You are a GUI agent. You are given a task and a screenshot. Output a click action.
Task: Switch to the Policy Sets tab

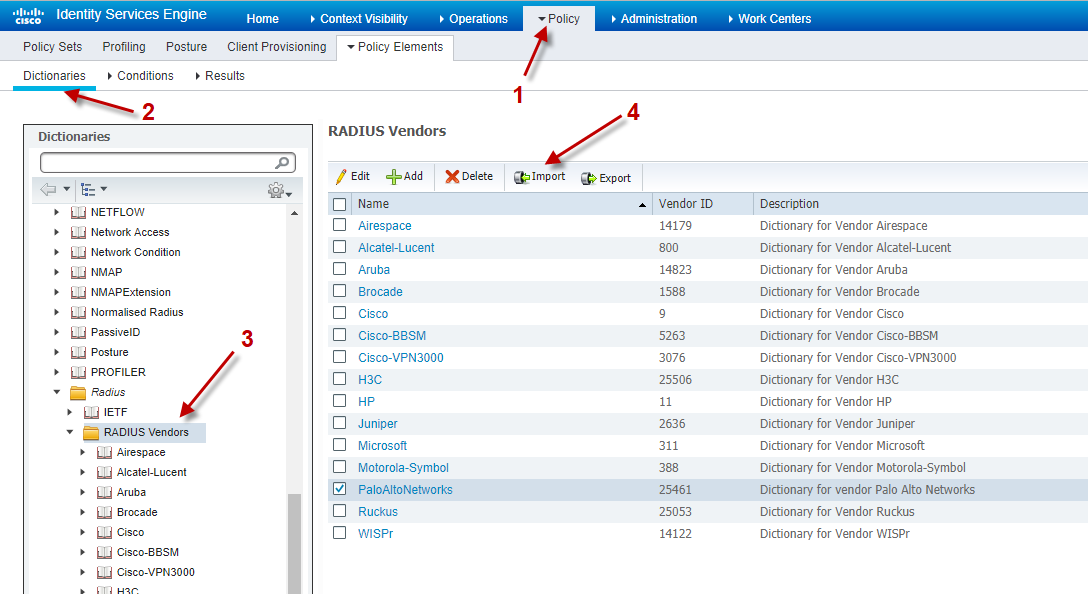[x=52, y=46]
